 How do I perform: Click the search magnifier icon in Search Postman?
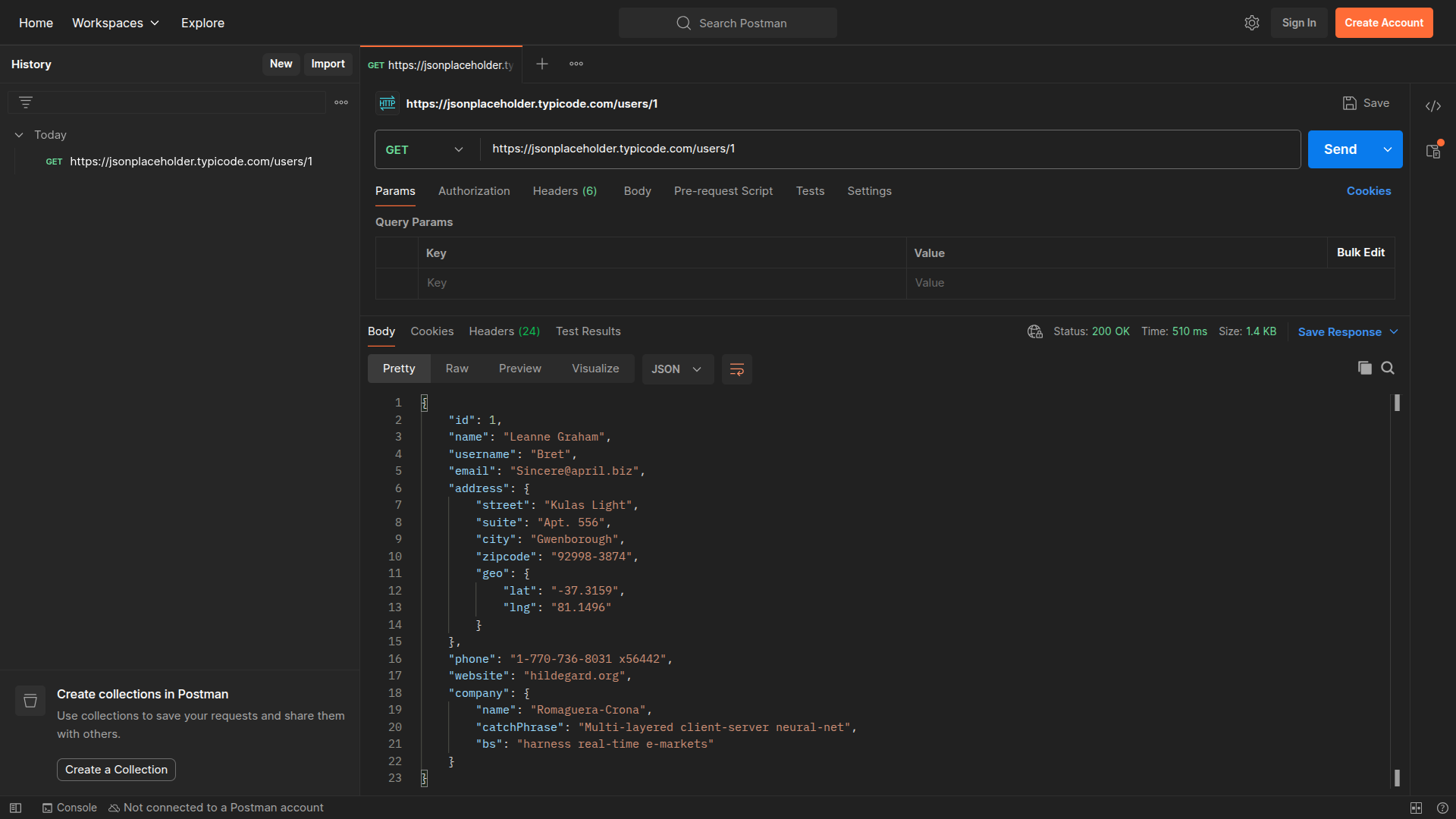click(683, 23)
